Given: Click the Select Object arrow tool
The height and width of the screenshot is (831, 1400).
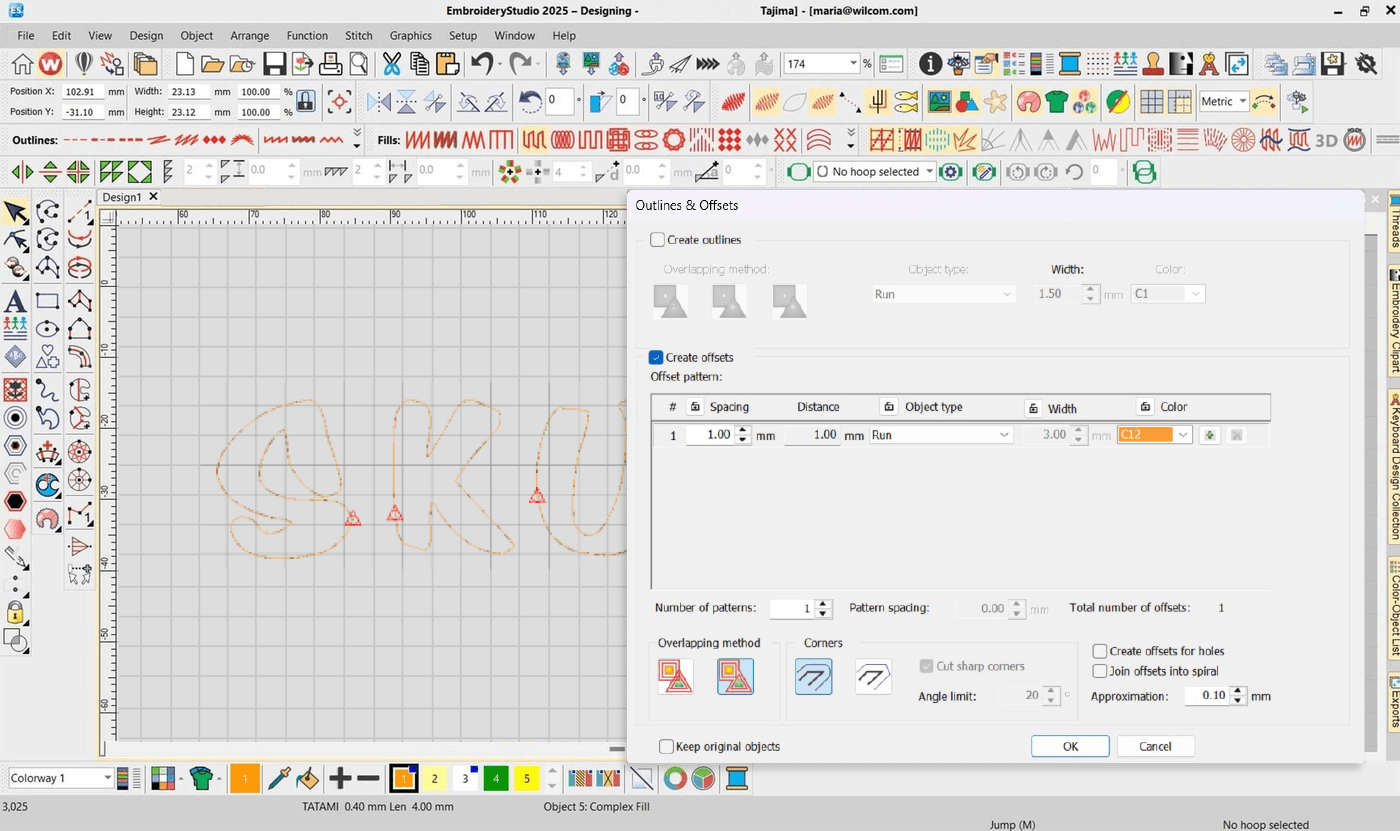Looking at the screenshot, I should (x=15, y=211).
